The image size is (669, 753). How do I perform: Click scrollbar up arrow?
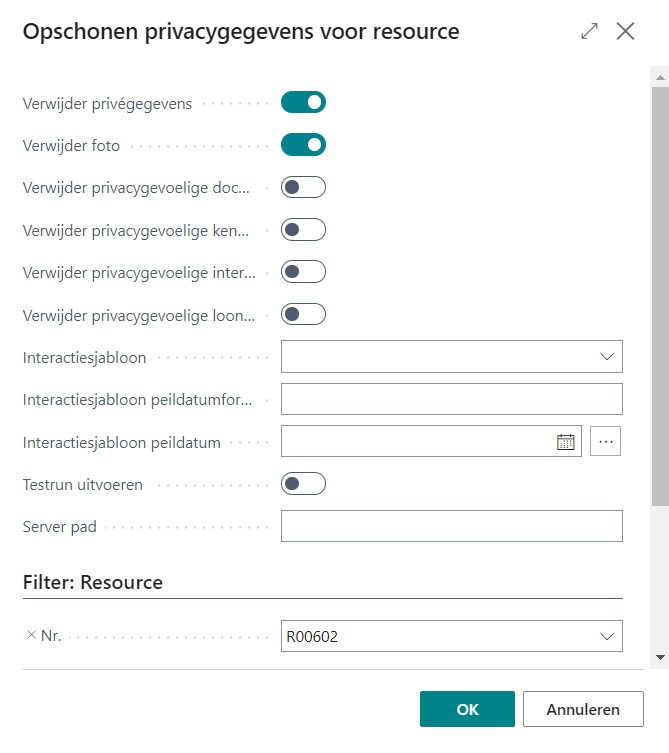(660, 76)
